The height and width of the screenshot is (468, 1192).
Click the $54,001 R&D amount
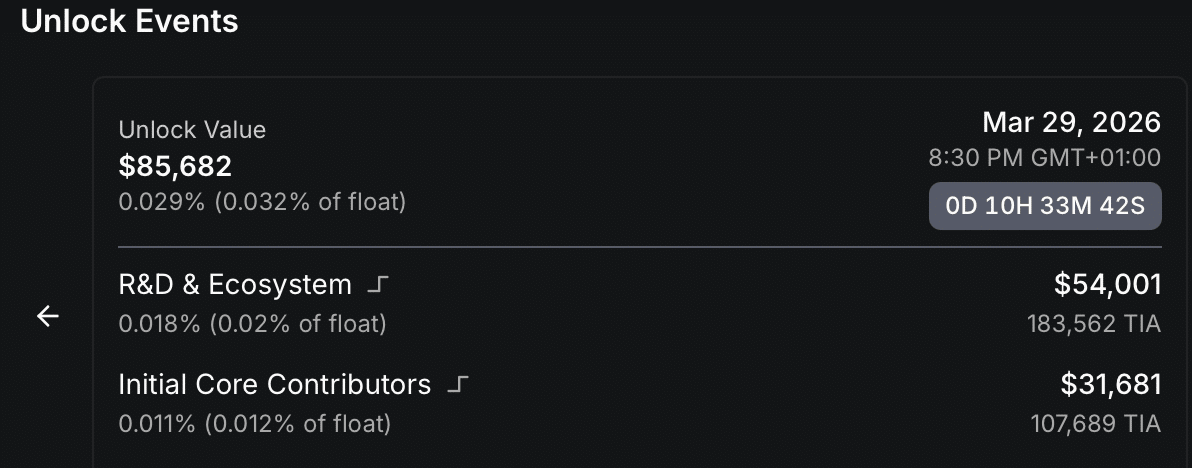1108,285
